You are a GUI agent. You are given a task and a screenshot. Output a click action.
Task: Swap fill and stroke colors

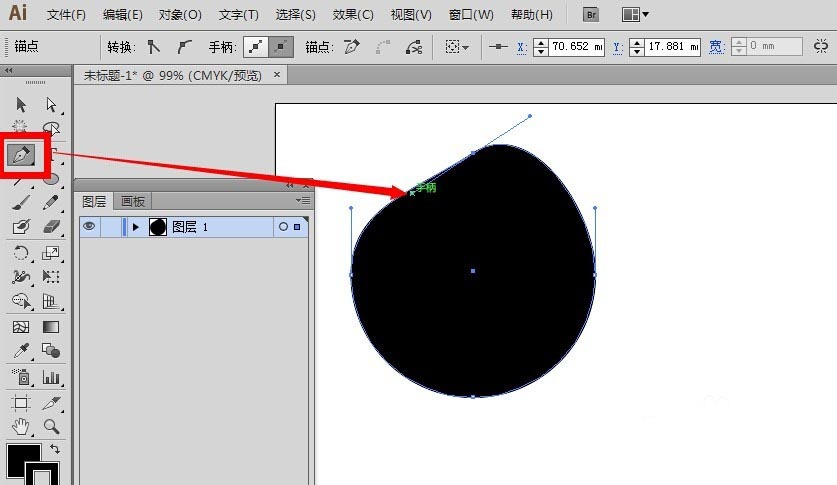tap(54, 449)
